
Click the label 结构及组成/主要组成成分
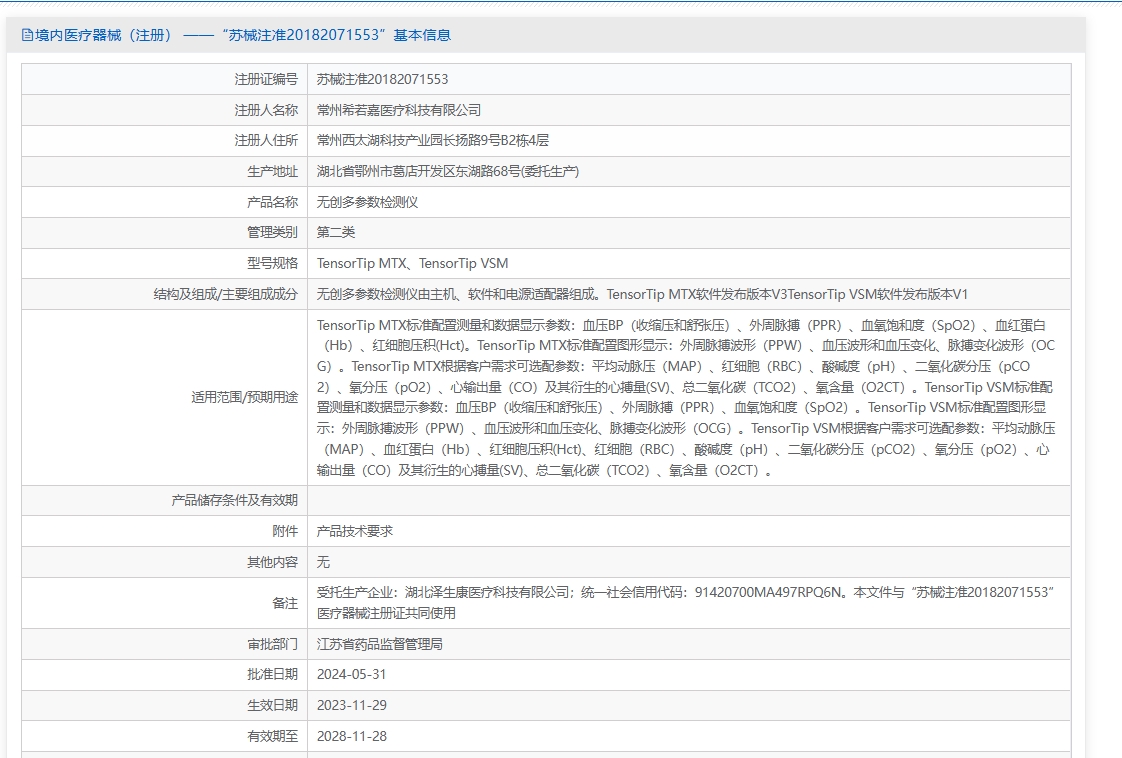click(x=225, y=294)
